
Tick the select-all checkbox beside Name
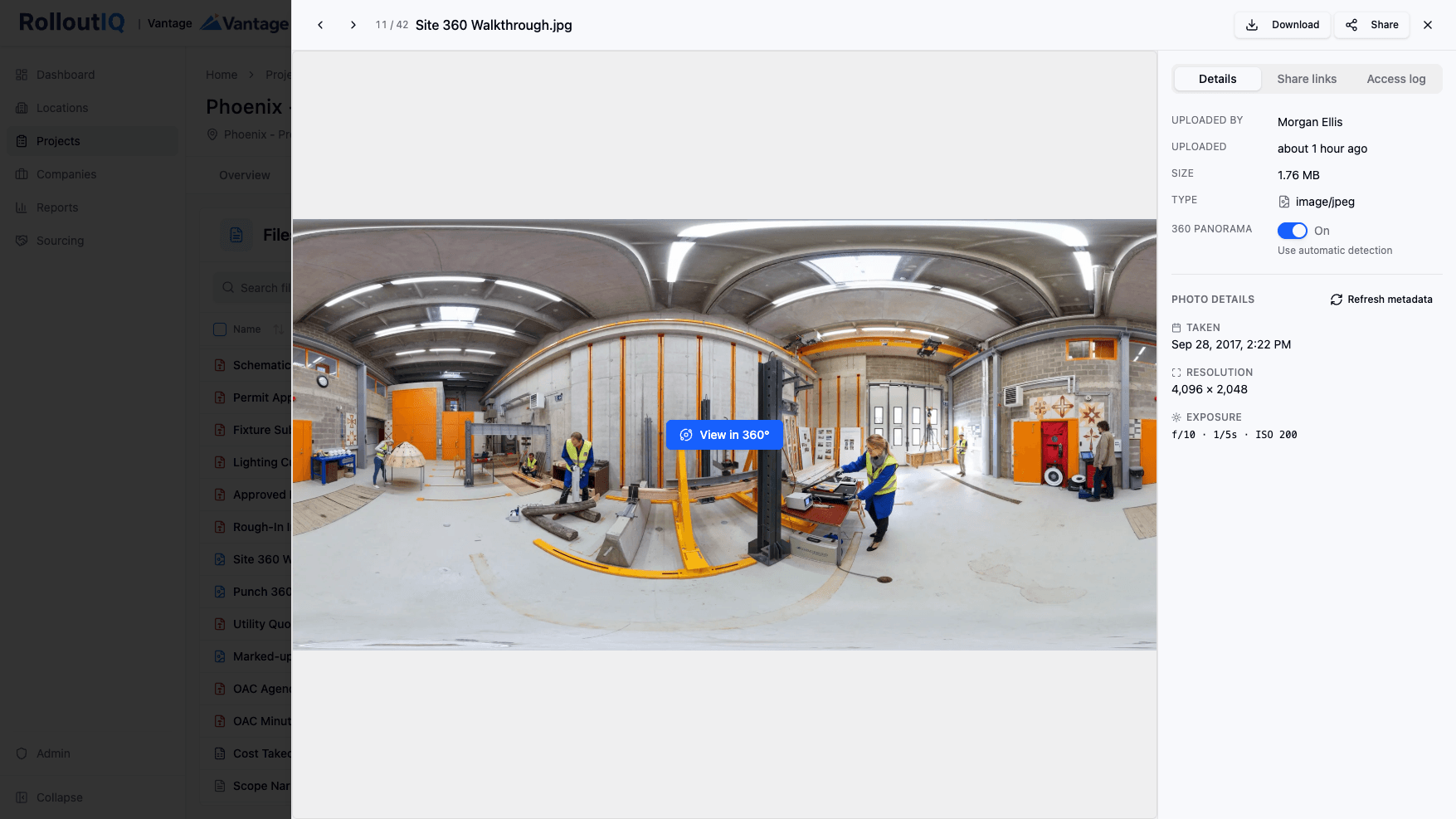(x=220, y=329)
